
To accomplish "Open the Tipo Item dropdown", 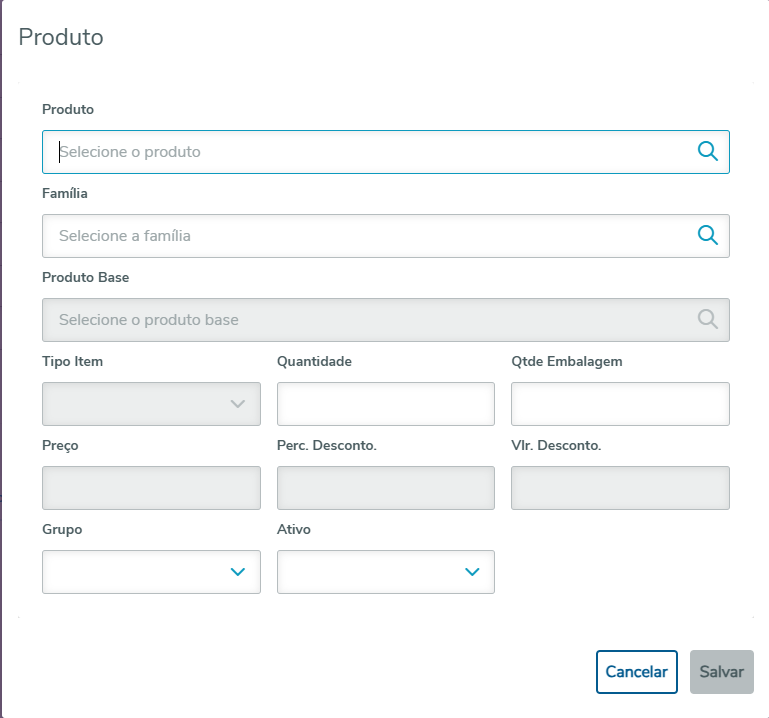I will pyautogui.click(x=140, y=404).
